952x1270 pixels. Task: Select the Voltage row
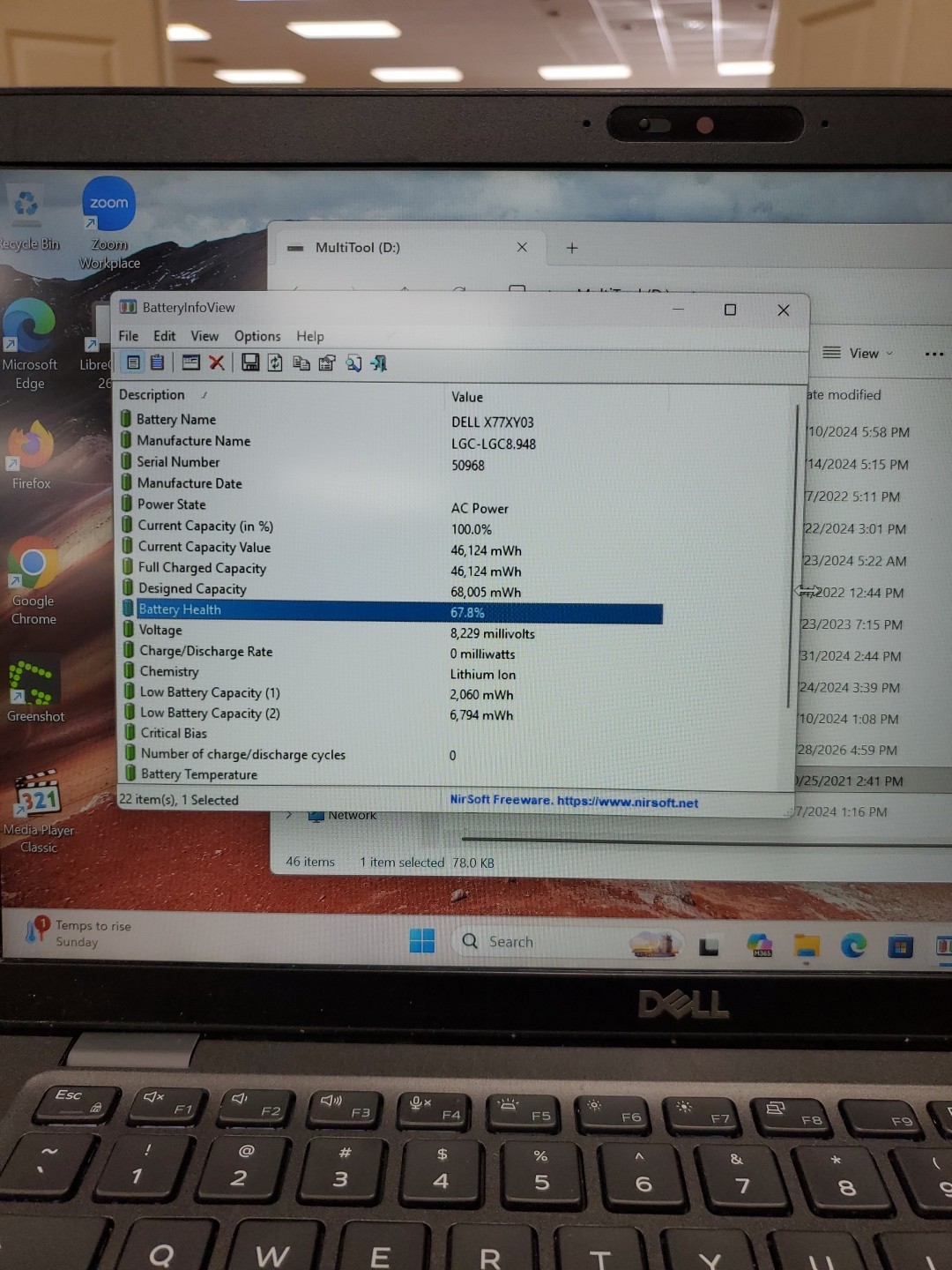pos(392,631)
